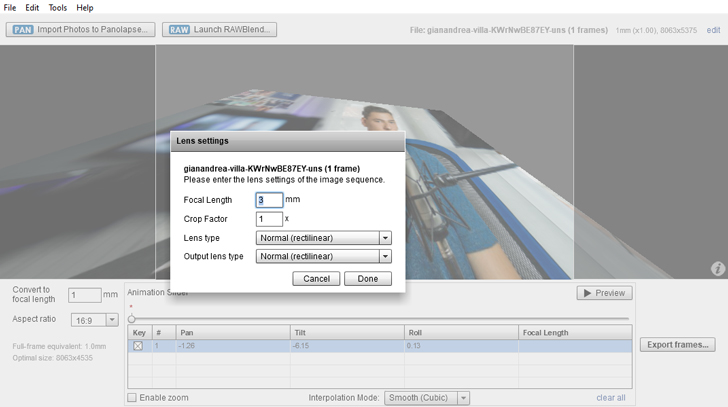Click the info icon on the preview
This screenshot has height=407, width=728.
(717, 269)
